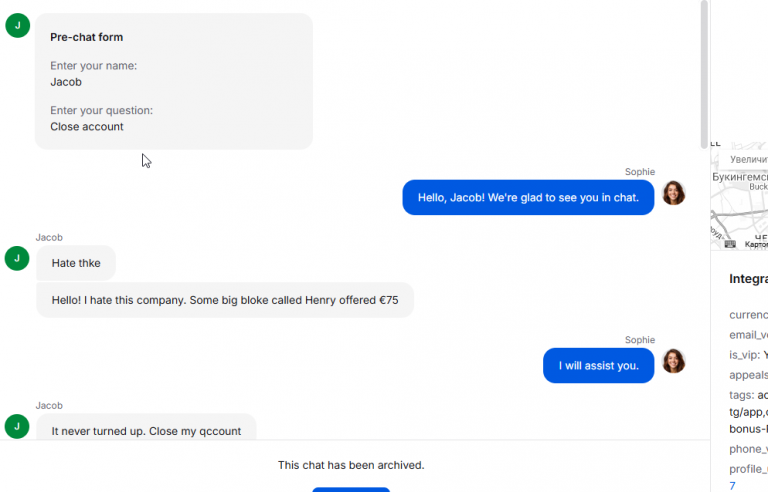This screenshot has height=492, width=768.
Task: Open Sophie's avatar next to the greeting message
Action: [x=673, y=193]
